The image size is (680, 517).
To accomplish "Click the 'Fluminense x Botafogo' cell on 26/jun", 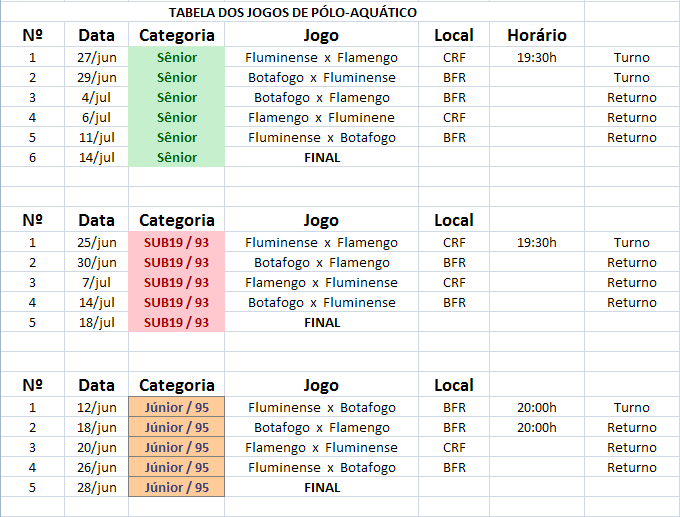I will (321, 467).
